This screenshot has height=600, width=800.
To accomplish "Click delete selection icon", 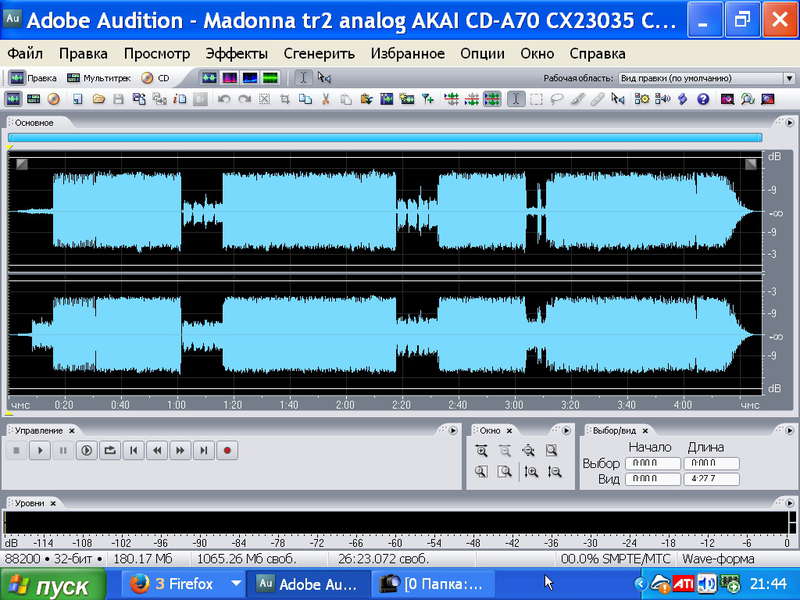I will [x=264, y=99].
